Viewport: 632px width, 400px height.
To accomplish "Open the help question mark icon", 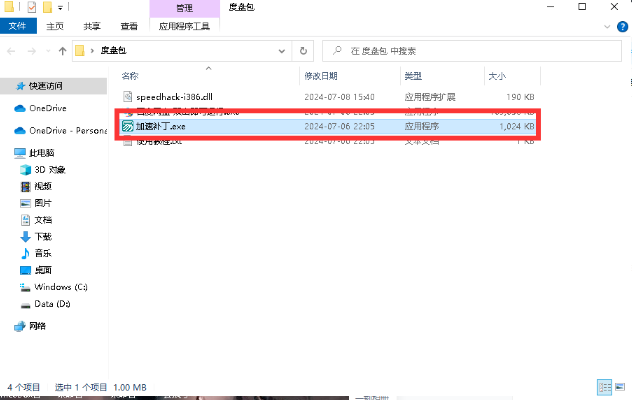I will (622, 28).
